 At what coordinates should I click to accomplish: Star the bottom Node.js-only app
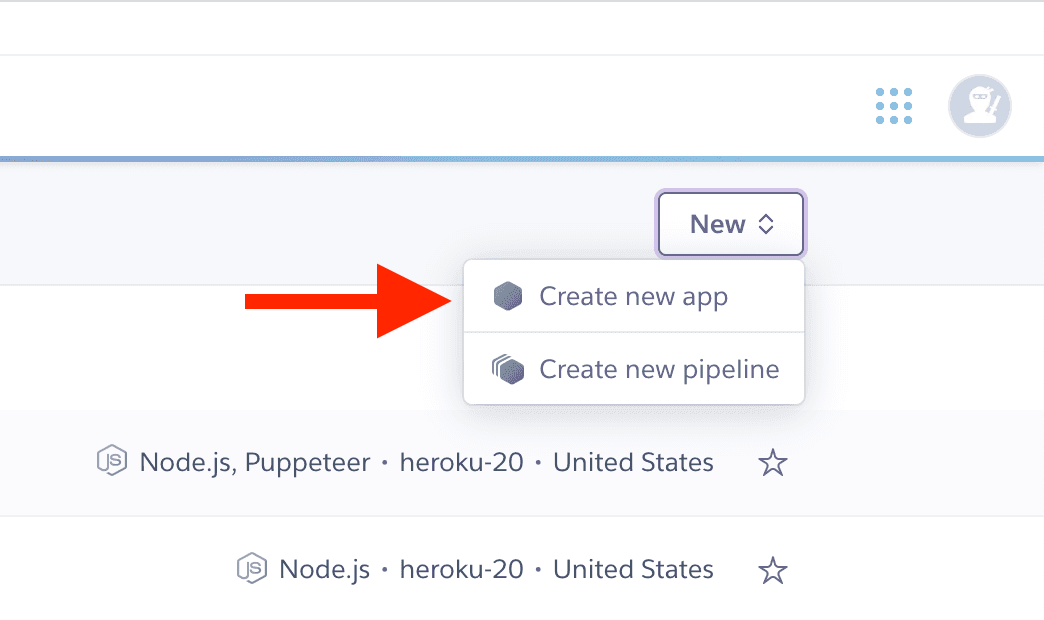point(773,570)
